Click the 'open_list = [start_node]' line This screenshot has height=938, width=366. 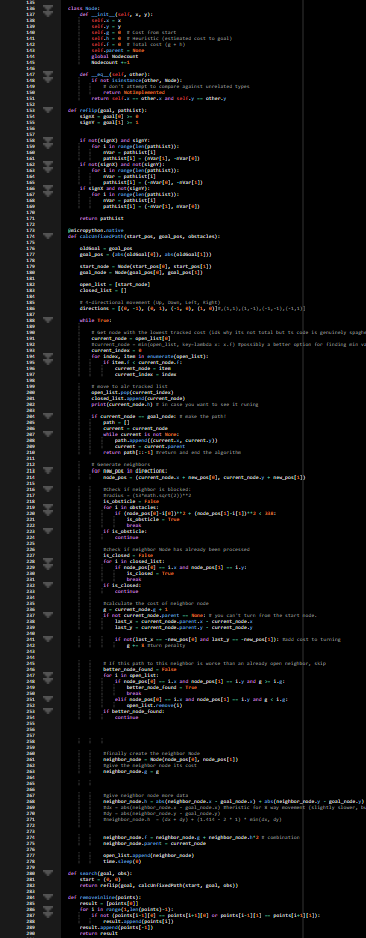coord(115,284)
